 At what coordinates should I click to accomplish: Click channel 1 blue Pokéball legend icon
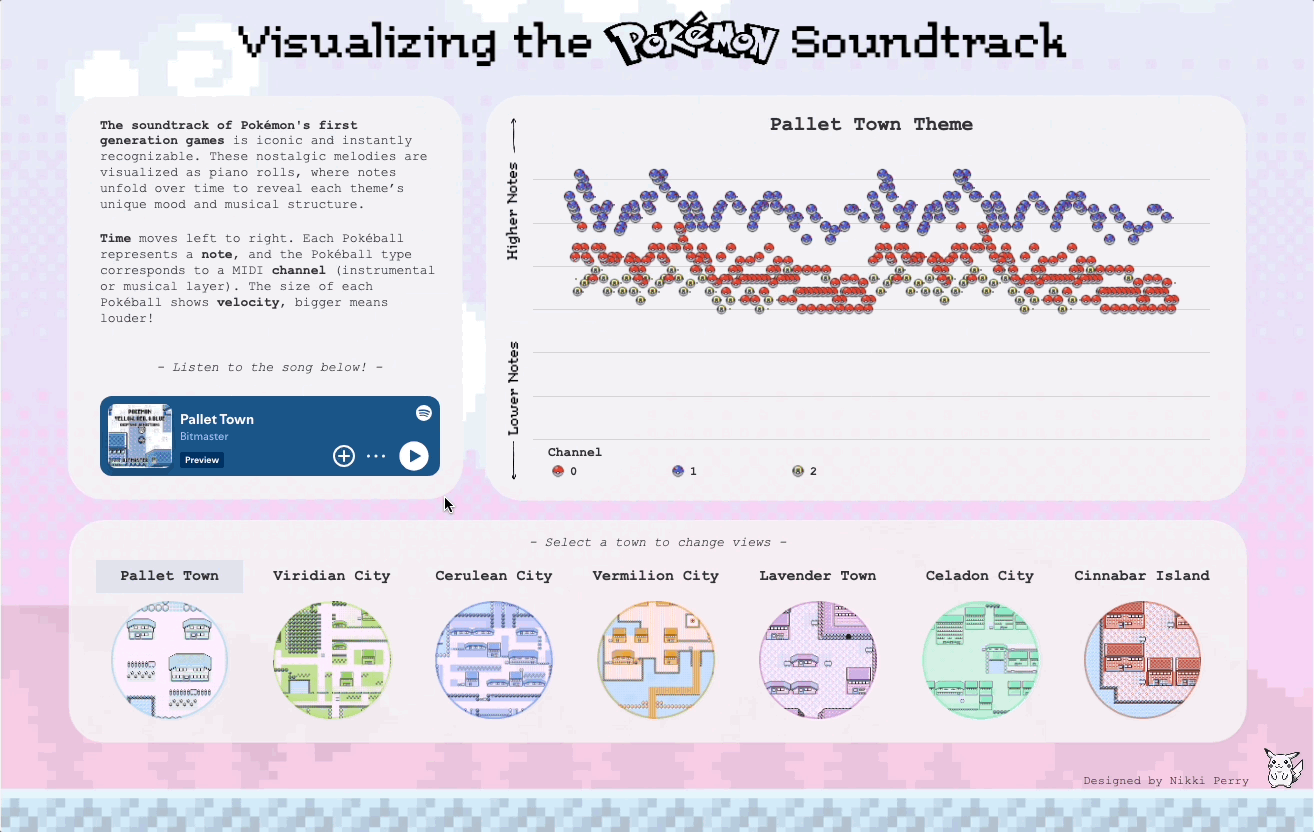pyautogui.click(x=678, y=471)
